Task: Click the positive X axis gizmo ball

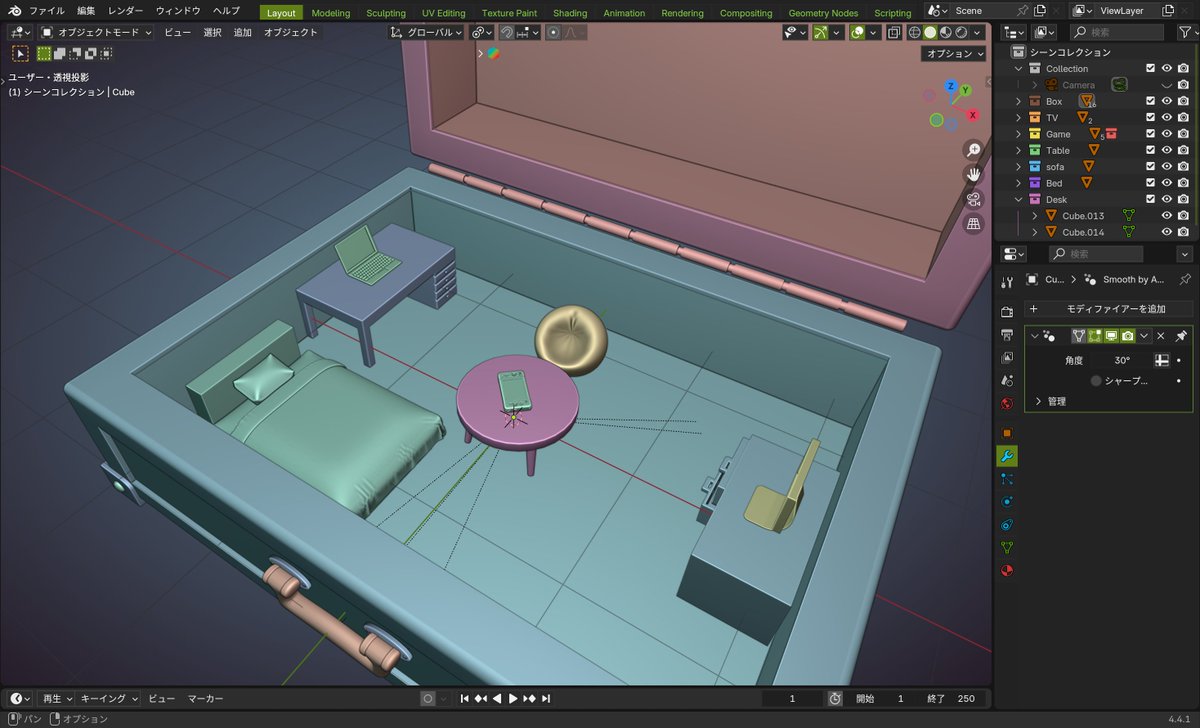Action: (x=972, y=115)
